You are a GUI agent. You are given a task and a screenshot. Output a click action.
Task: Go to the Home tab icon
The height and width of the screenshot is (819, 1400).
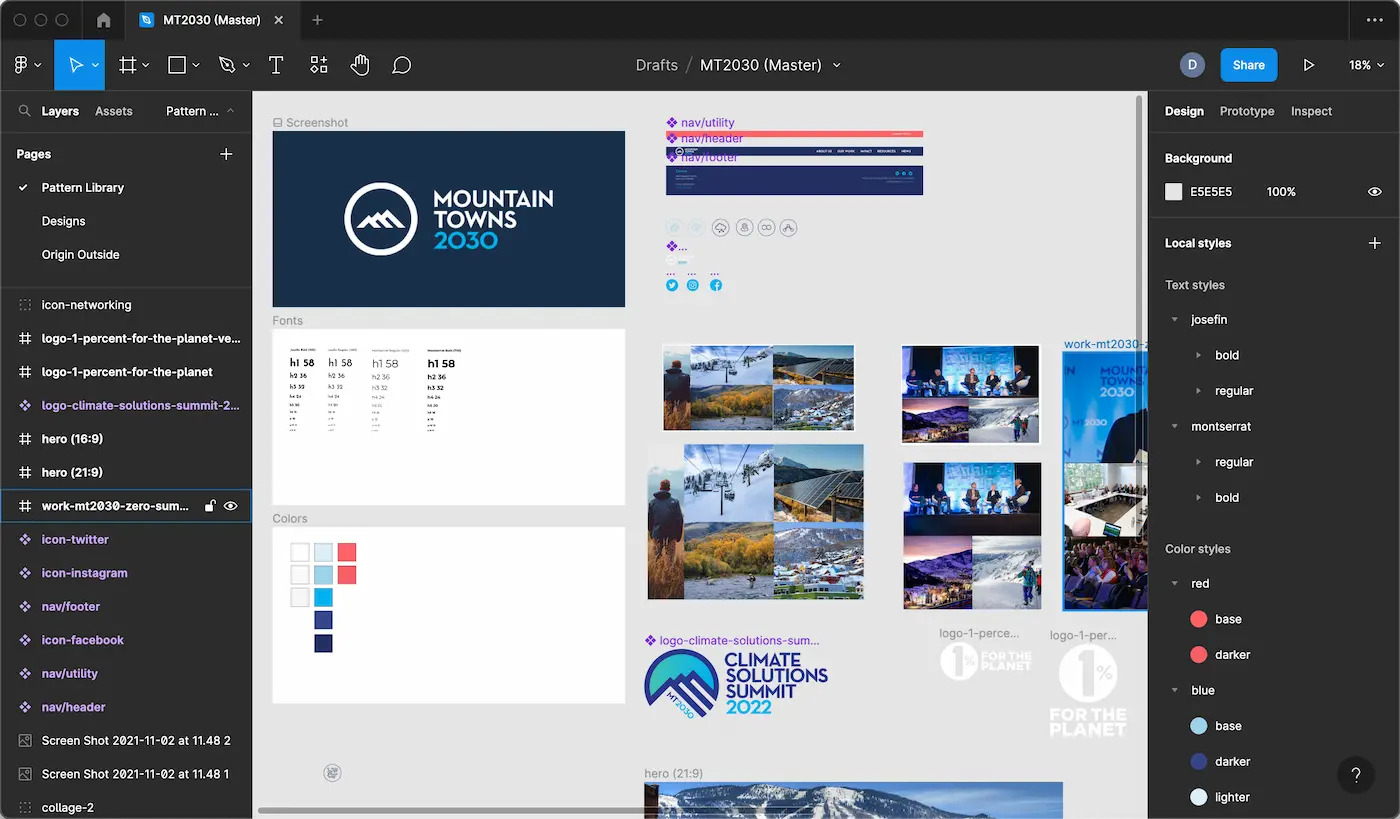tap(104, 20)
